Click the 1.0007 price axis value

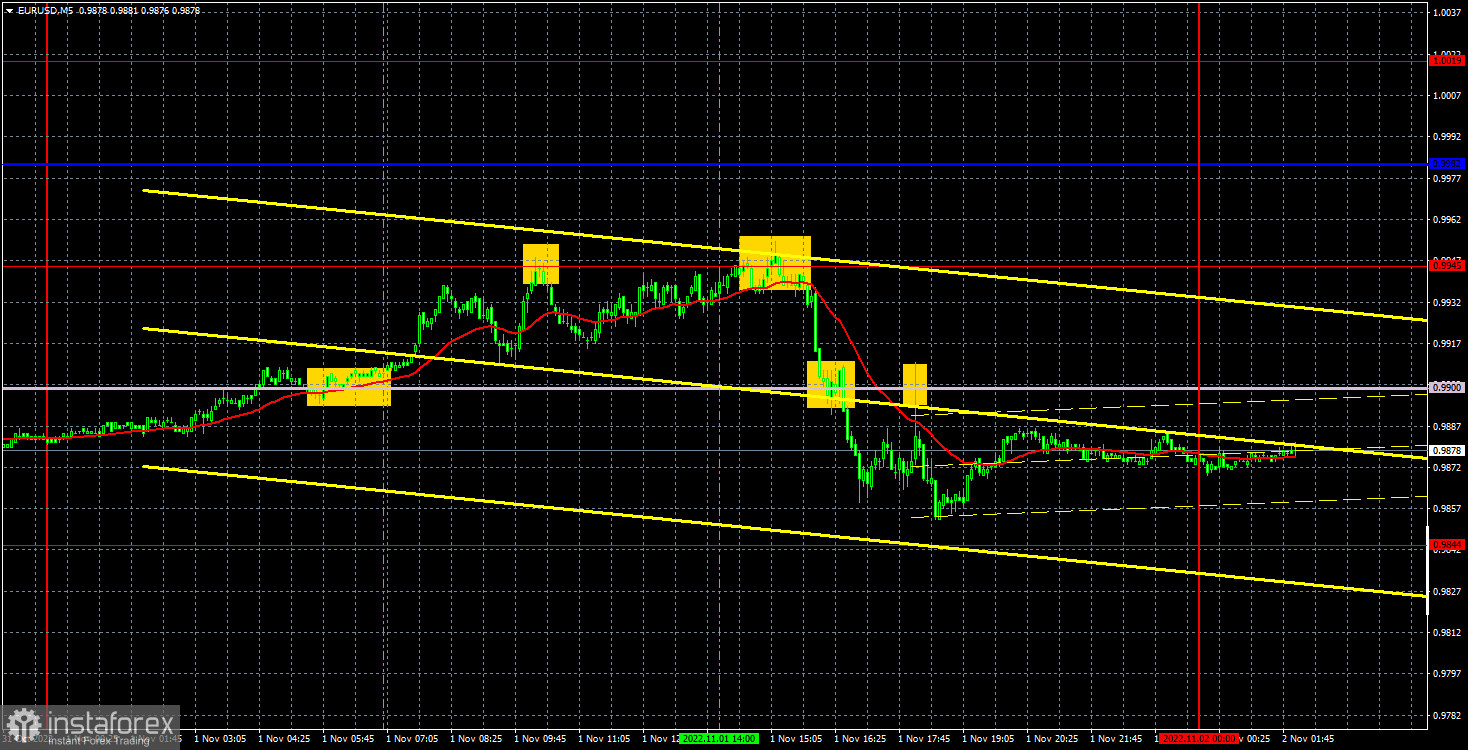point(1448,96)
